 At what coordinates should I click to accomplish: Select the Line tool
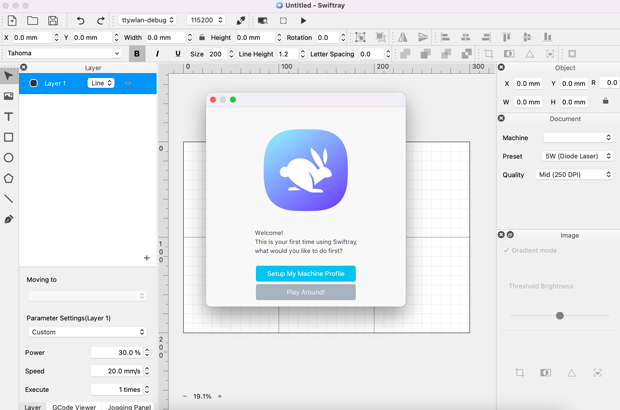point(8,198)
